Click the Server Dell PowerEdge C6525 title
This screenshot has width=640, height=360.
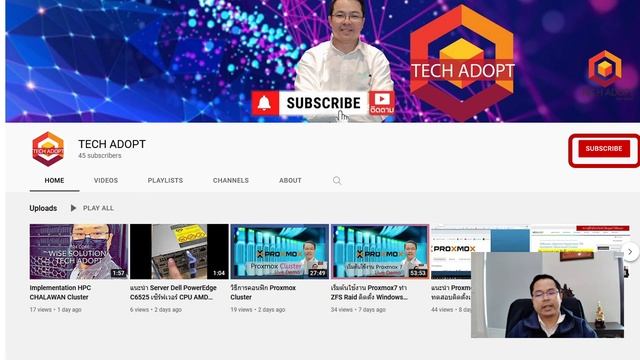coord(173,292)
